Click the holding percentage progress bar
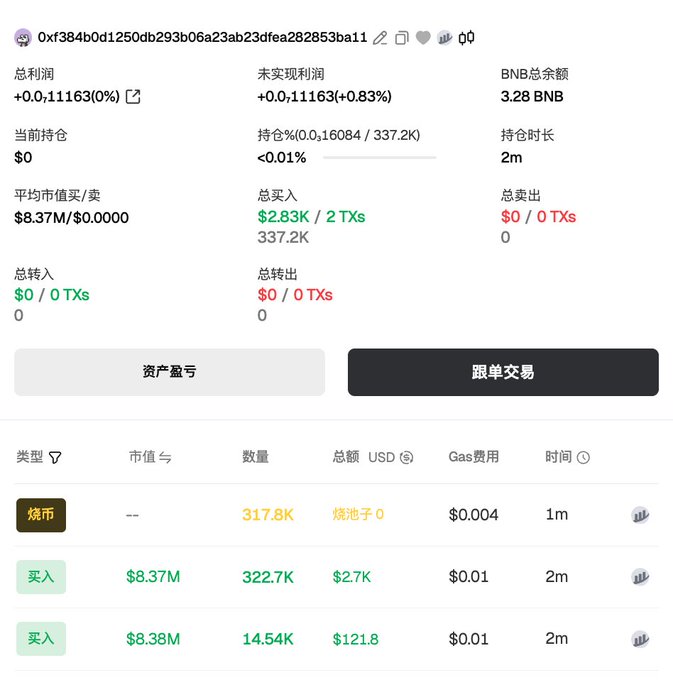 point(379,157)
